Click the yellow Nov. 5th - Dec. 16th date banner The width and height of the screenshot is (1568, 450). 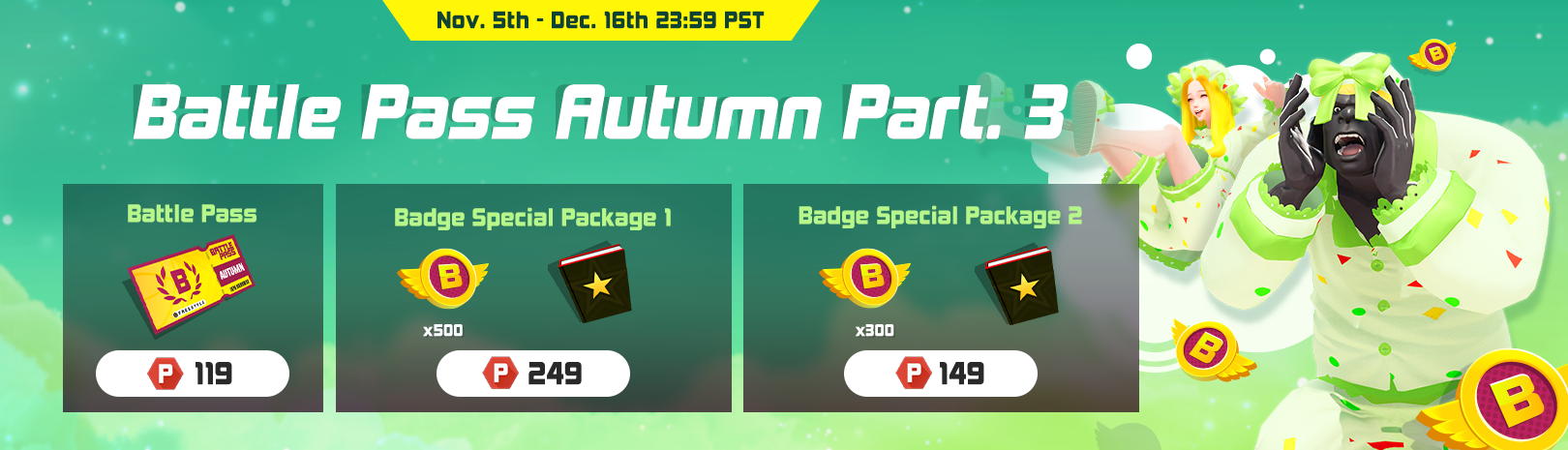pyautogui.click(x=600, y=20)
